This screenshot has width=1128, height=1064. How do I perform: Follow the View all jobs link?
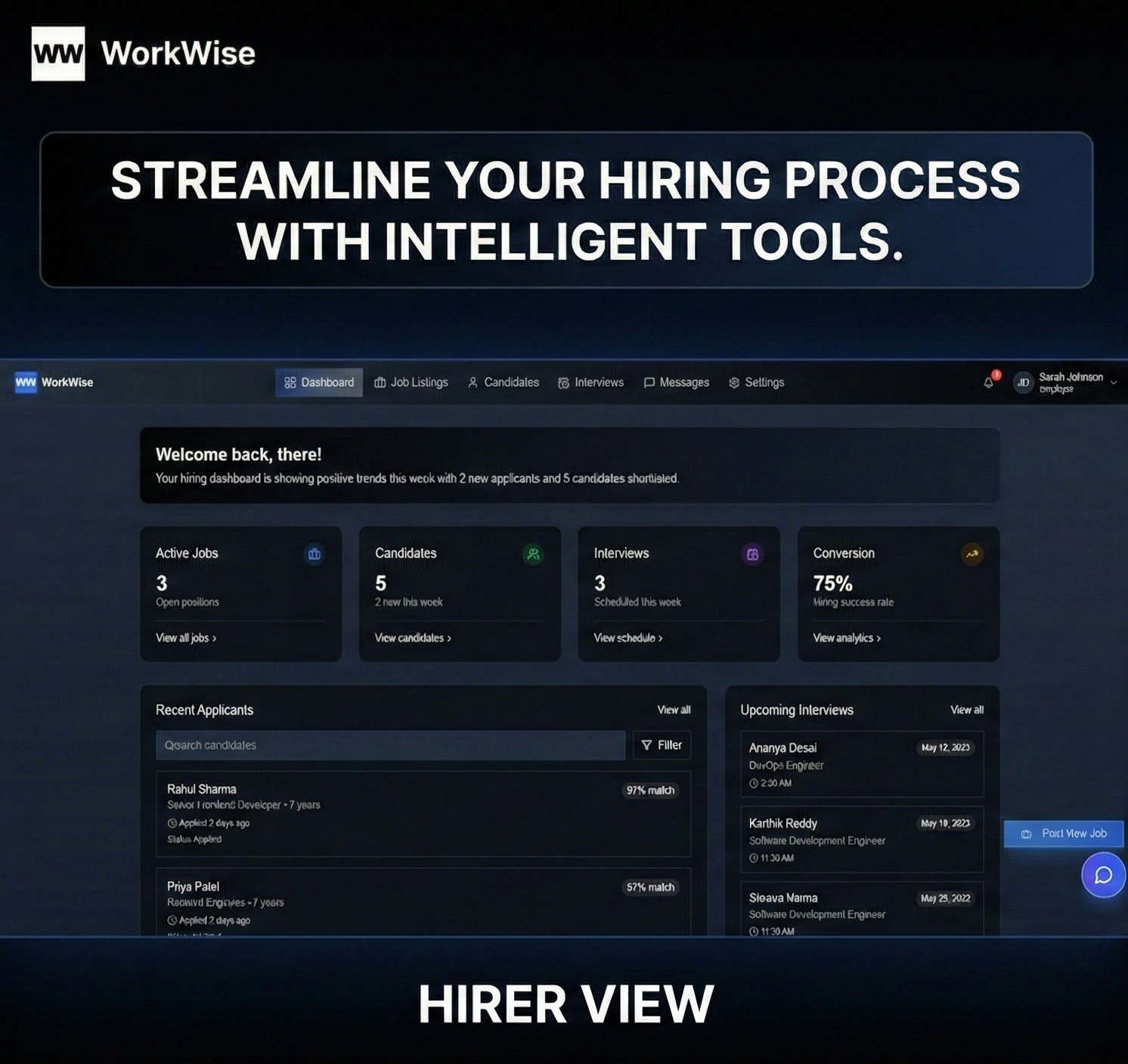pos(186,638)
